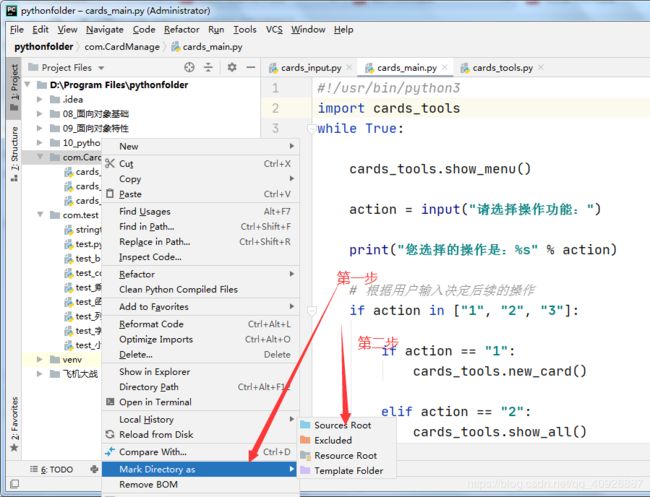The image size is (650, 497).
Task: Expand the 飞机大战 folder
Action: click(39, 374)
